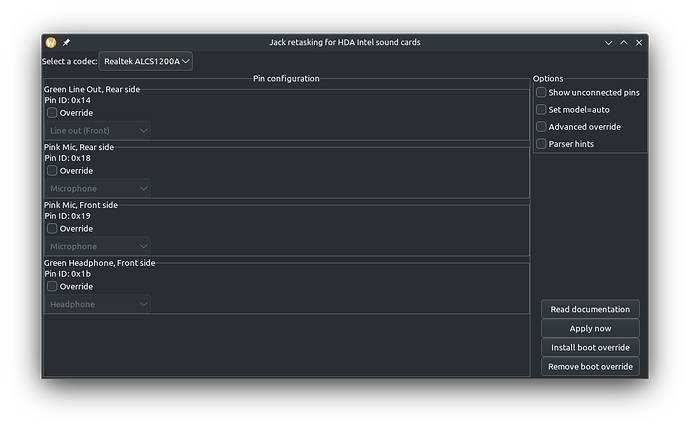The width and height of the screenshot is (690, 427).
Task: Click the application icon in the title bar
Action: [51, 43]
